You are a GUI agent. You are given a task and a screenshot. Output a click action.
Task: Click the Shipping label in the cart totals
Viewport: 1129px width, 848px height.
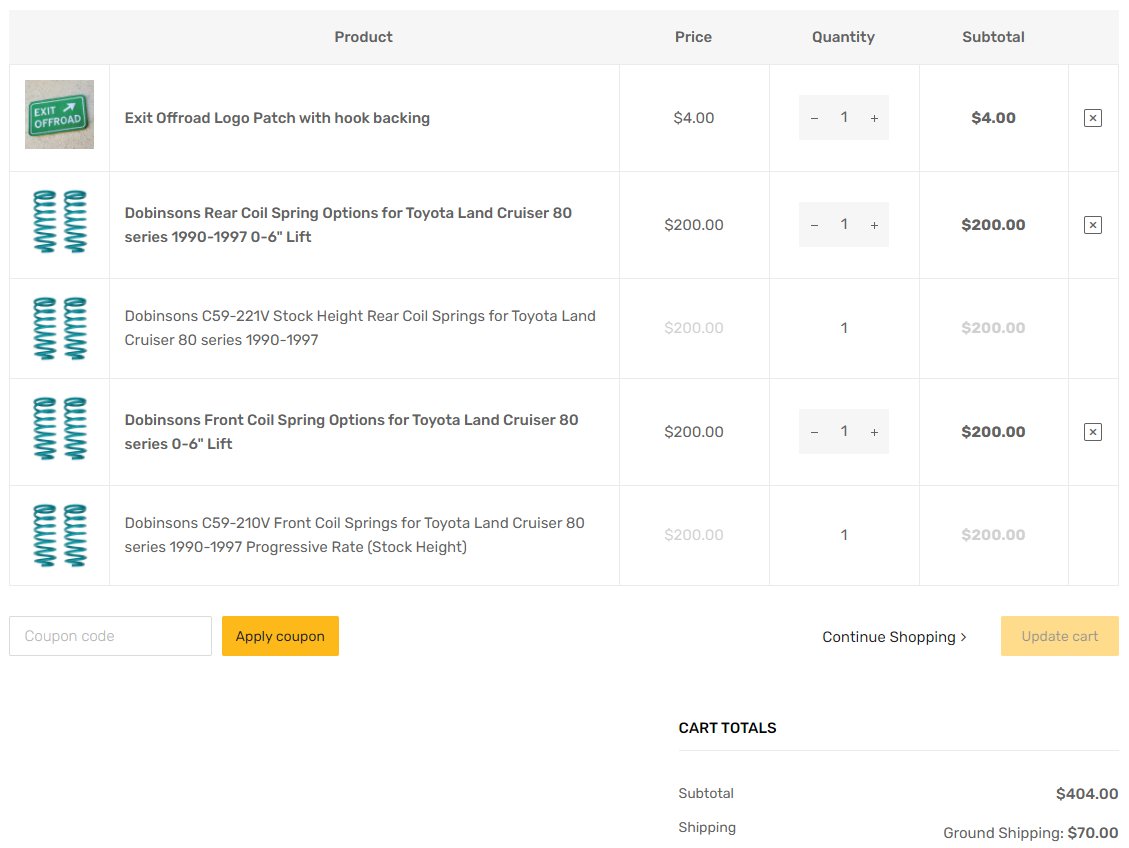(707, 828)
